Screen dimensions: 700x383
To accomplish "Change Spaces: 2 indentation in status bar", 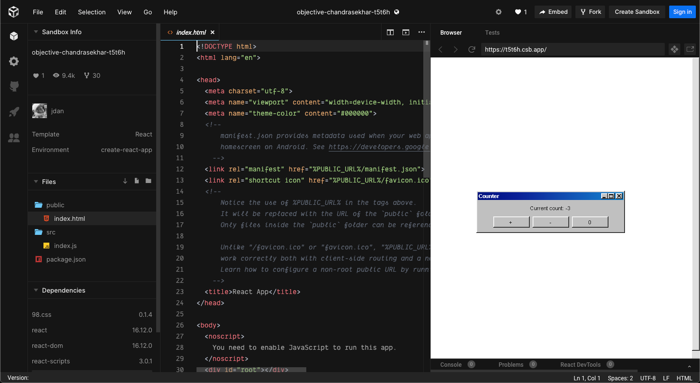I will pyautogui.click(x=620, y=378).
